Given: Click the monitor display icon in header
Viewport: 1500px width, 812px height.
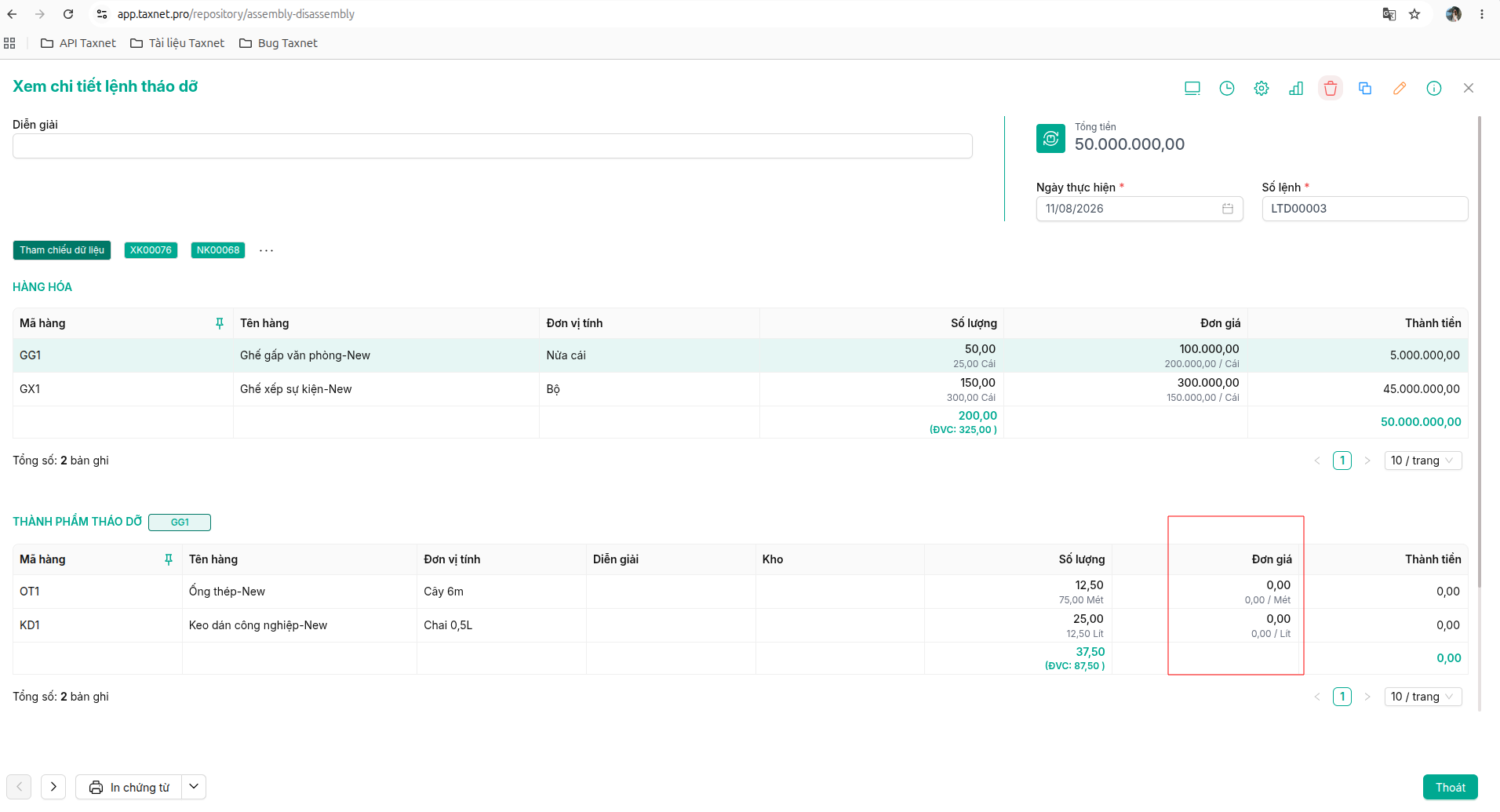Looking at the screenshot, I should (1192, 88).
